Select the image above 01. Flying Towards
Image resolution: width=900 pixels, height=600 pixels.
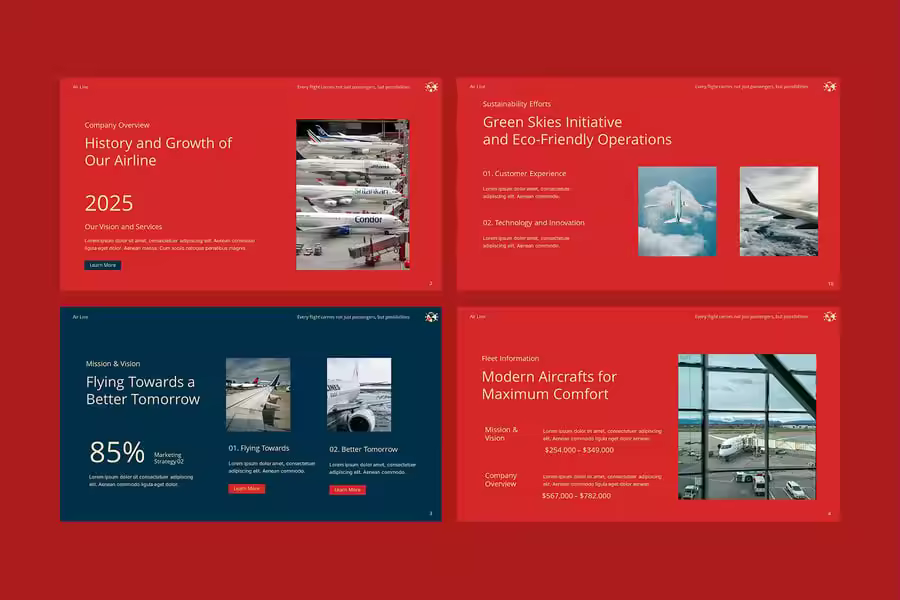[x=258, y=394]
